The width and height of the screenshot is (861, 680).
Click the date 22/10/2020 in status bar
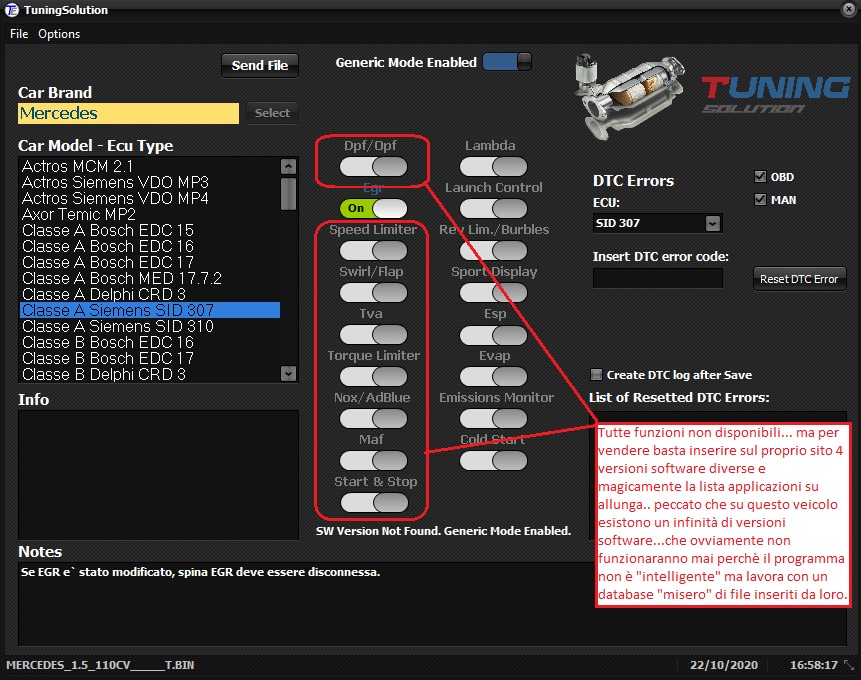pos(724,665)
